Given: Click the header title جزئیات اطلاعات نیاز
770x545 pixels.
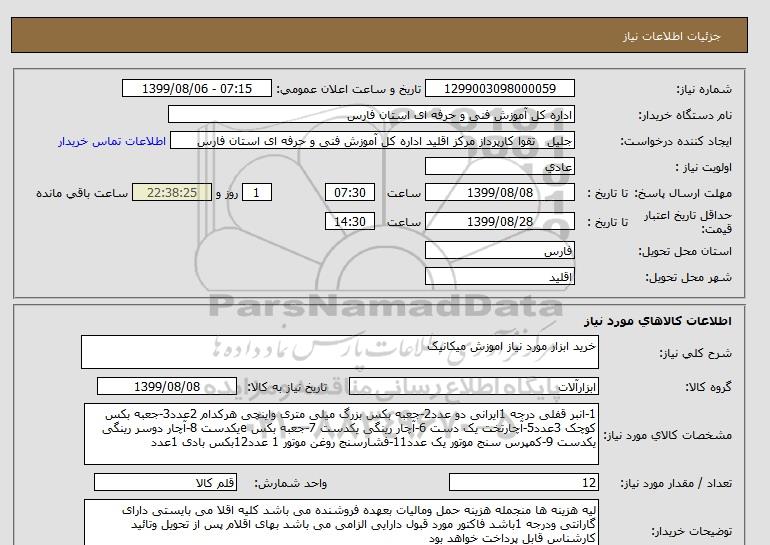Looking at the screenshot, I should click(x=671, y=36).
